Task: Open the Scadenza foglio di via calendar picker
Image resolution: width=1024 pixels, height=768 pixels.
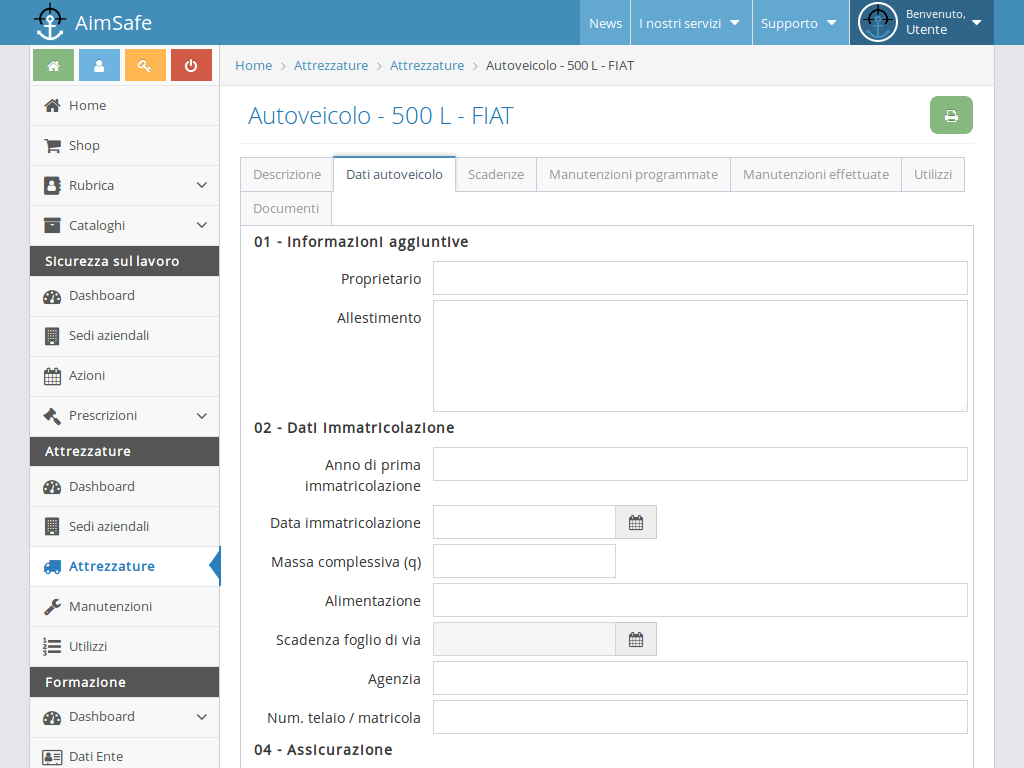Action: pos(635,639)
